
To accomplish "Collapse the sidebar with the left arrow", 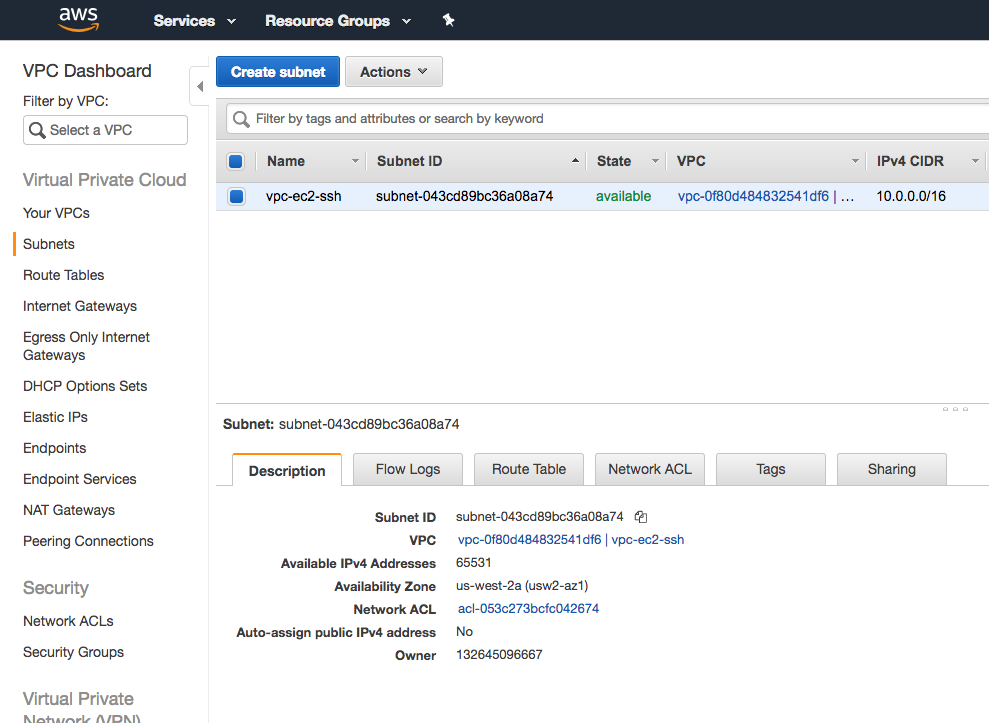I will (x=199, y=86).
